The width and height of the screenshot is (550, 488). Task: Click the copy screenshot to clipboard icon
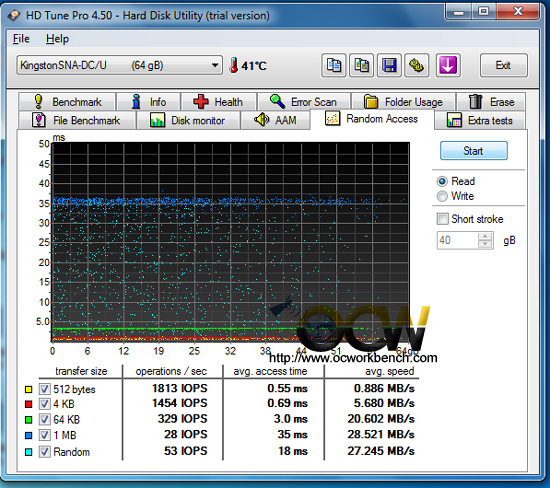[362, 65]
